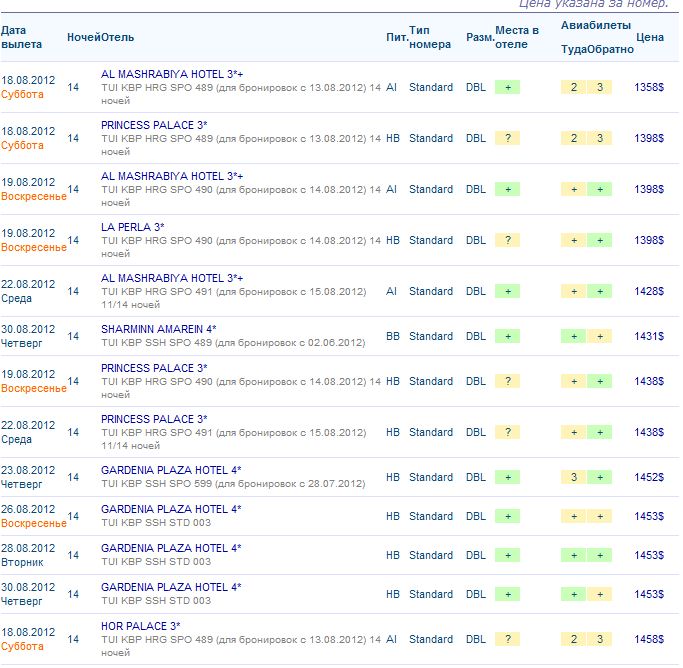Click 'DBL' accommodation in 1452$ row

coord(476,477)
